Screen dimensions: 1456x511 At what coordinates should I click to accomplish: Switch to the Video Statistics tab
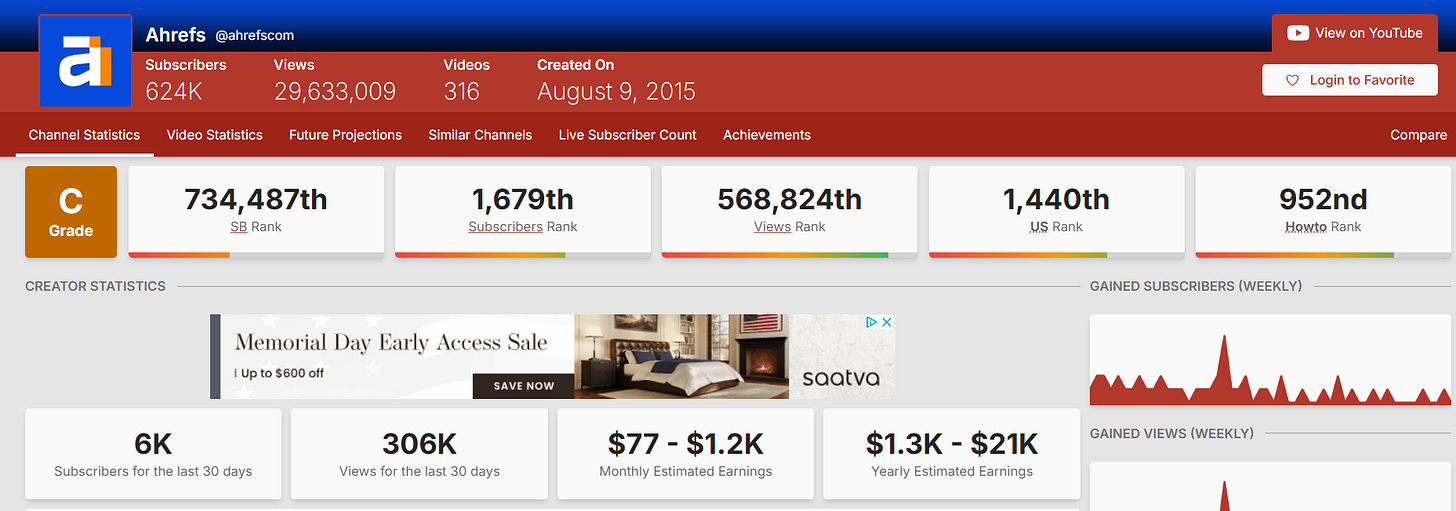click(x=214, y=135)
